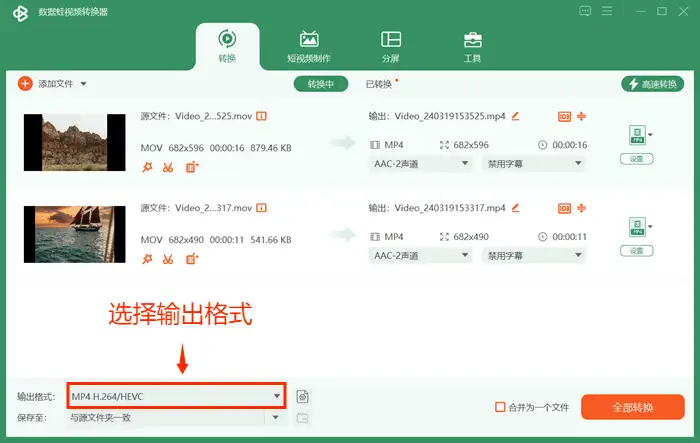Expand the 添加文件 dropdown arrow
Image resolution: width=700 pixels, height=443 pixels.
click(83, 84)
